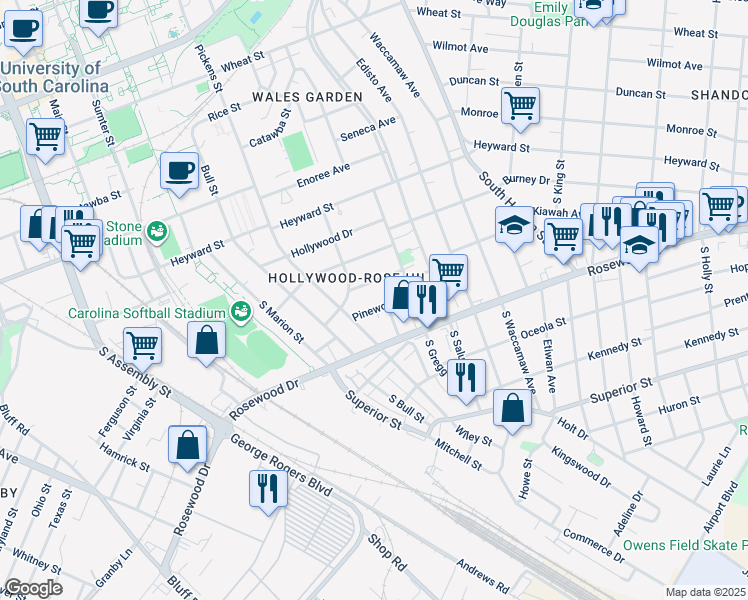Click the coffee cup marker beside Bull St
Viewport: 748px width, 600px height.
(179, 171)
